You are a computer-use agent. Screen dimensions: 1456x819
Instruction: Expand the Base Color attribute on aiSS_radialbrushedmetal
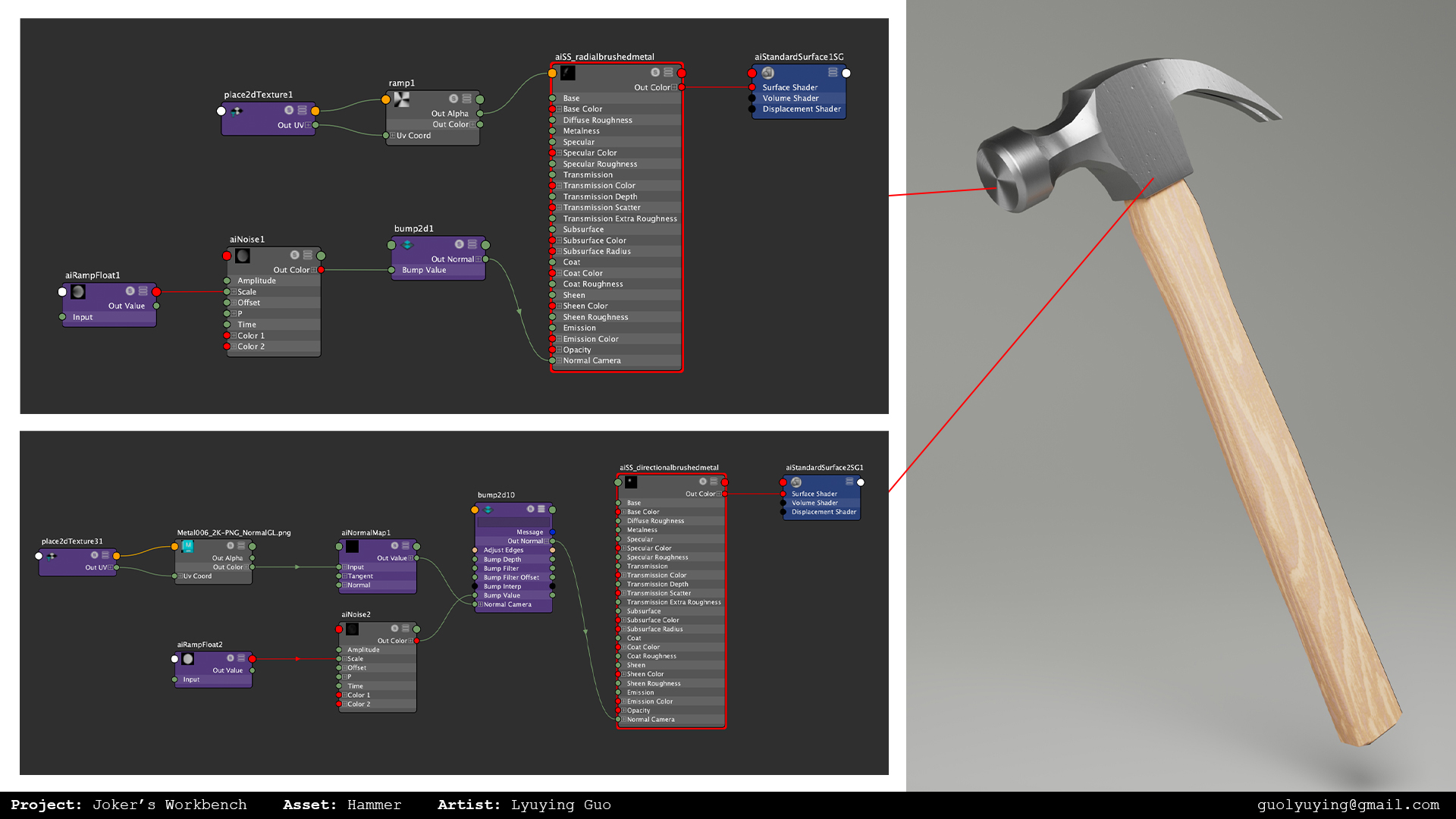click(559, 109)
